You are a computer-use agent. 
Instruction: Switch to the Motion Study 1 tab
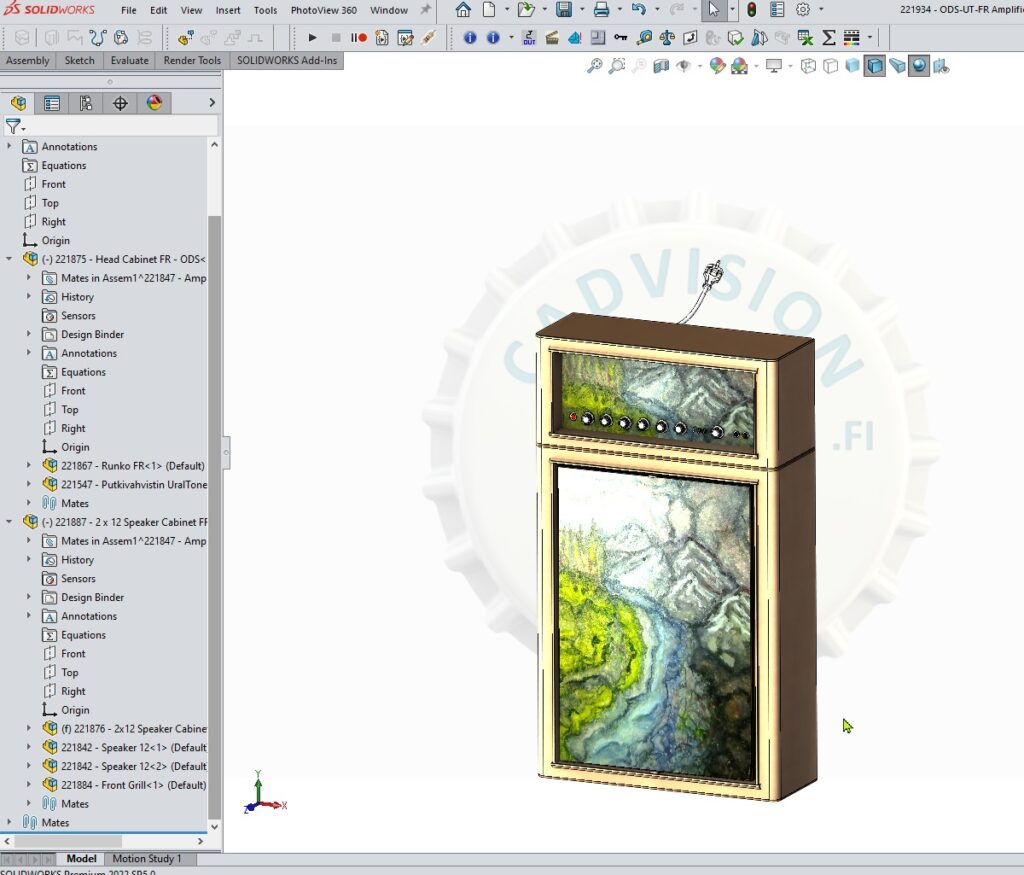point(147,859)
